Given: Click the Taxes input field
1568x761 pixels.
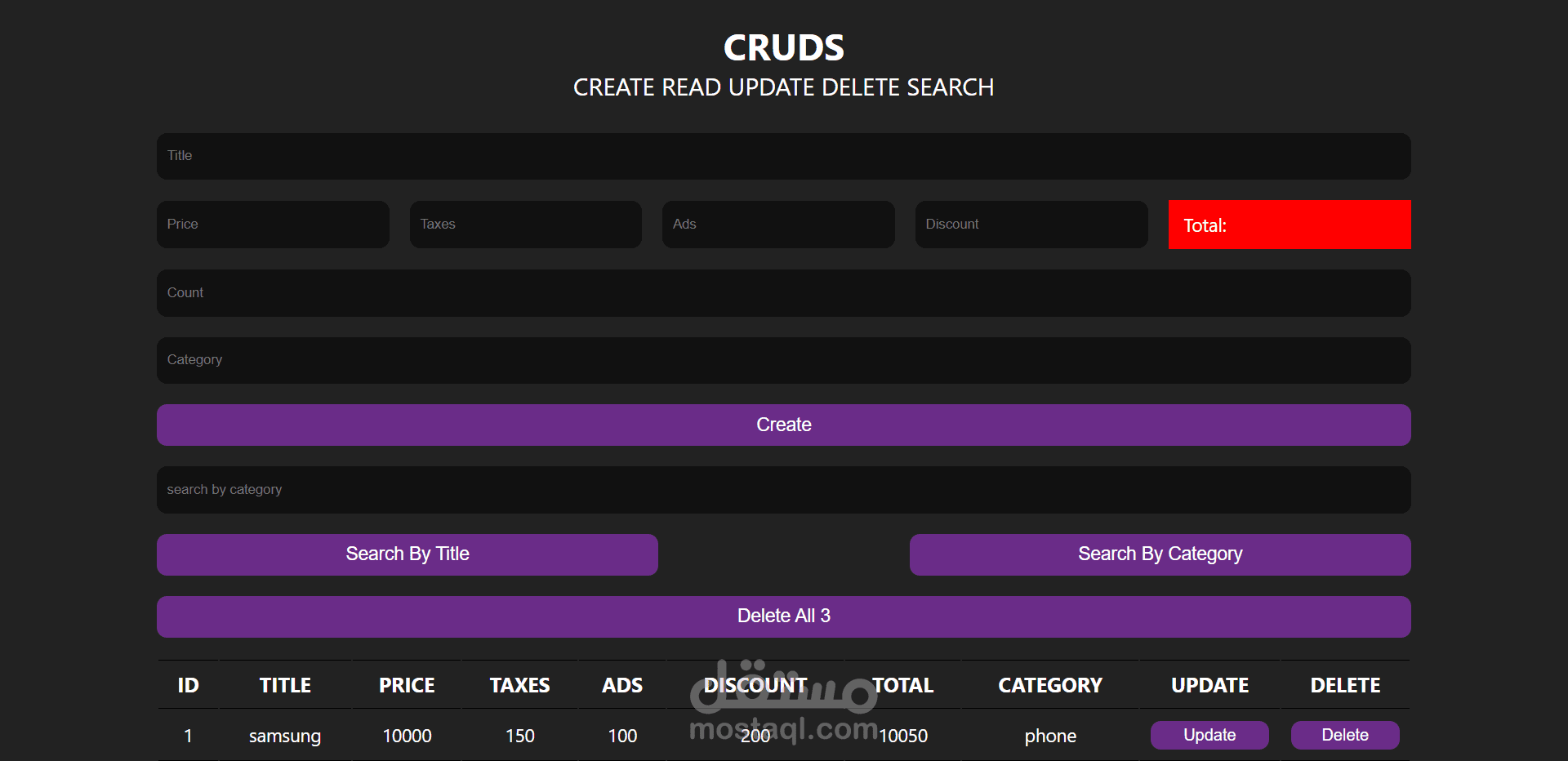Looking at the screenshot, I should 525,224.
